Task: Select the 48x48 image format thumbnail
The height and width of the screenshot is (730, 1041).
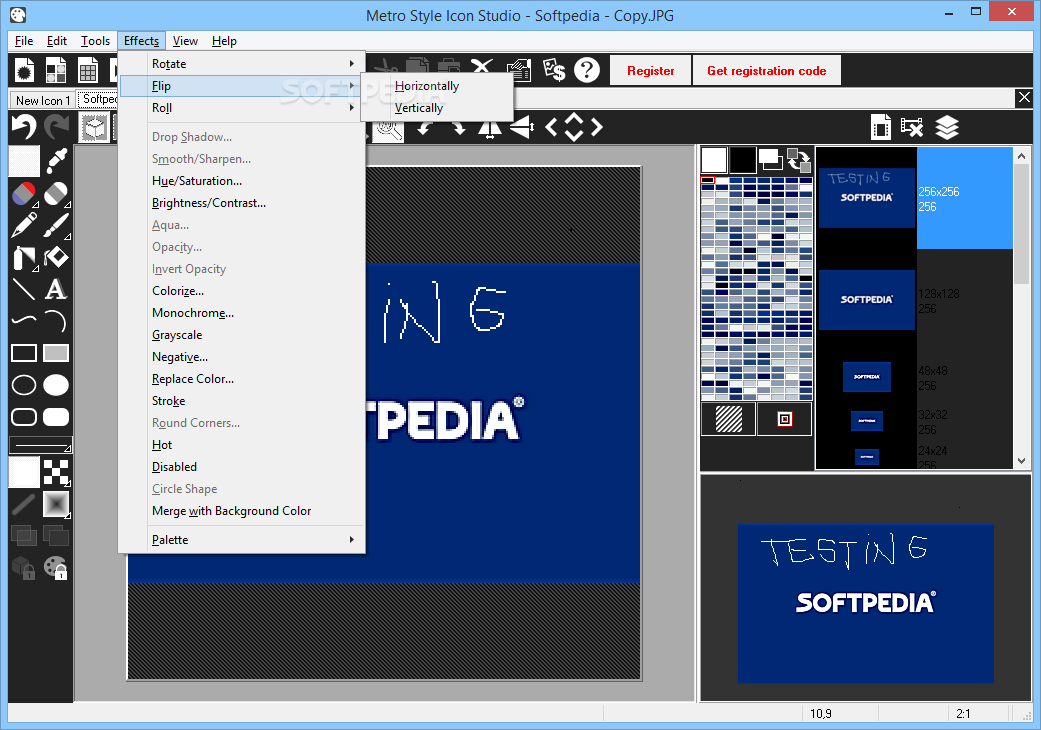Action: 866,376
